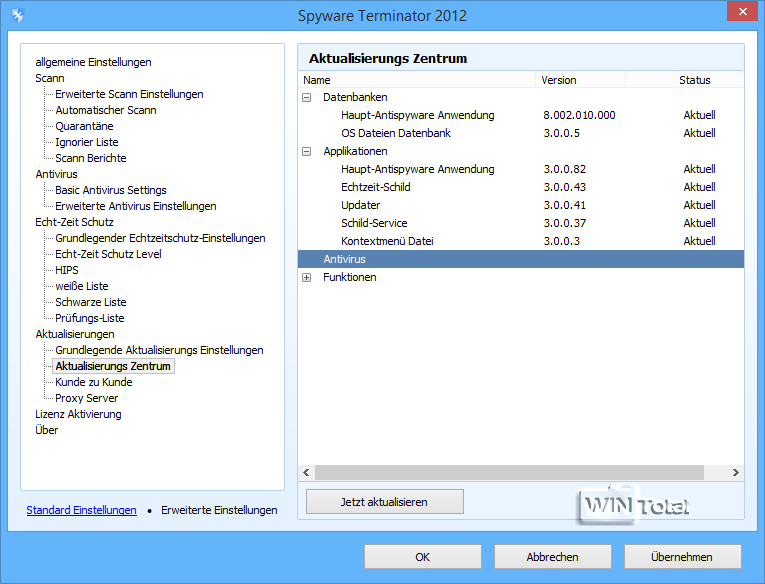Viewport: 765px width, 584px height.
Task: Click Jetzt aktualisieren button
Action: [384, 502]
